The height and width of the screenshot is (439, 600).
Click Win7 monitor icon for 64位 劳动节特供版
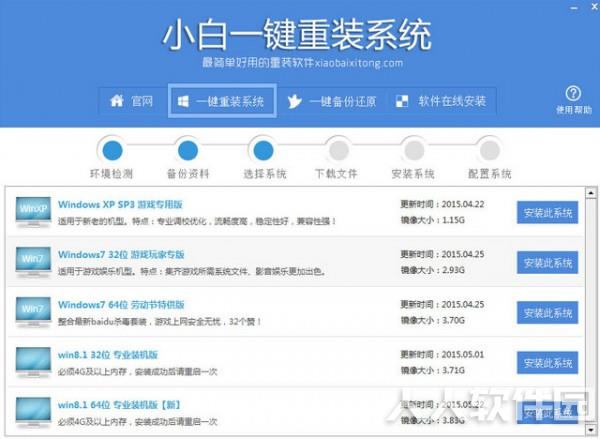click(33, 312)
